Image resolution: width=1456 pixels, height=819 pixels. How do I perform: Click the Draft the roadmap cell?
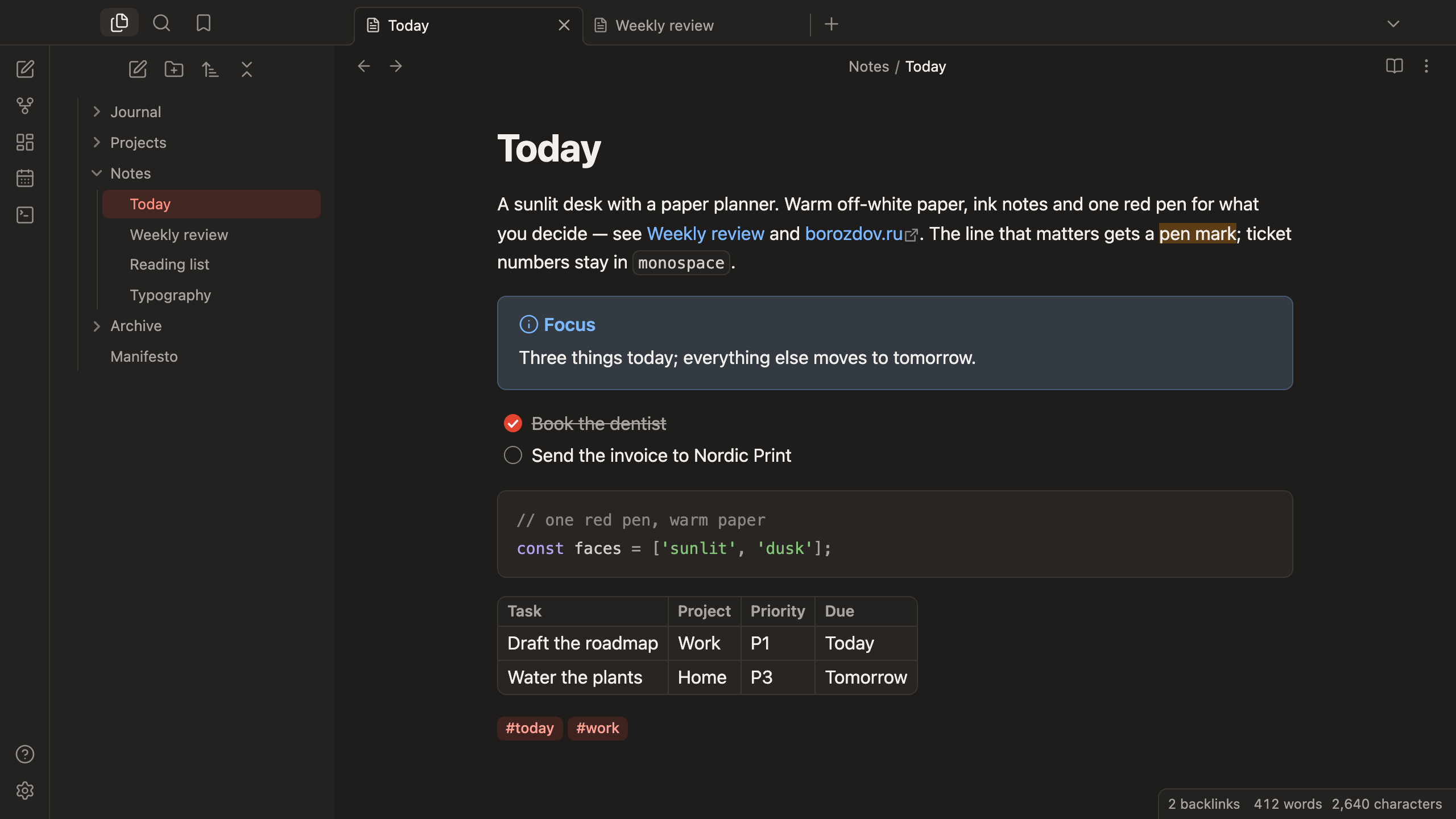(582, 643)
